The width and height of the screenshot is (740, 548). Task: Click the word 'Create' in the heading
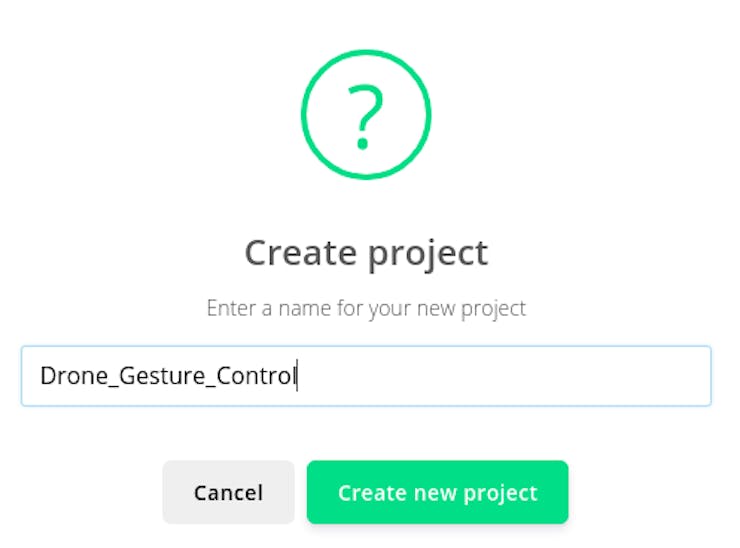pos(301,252)
